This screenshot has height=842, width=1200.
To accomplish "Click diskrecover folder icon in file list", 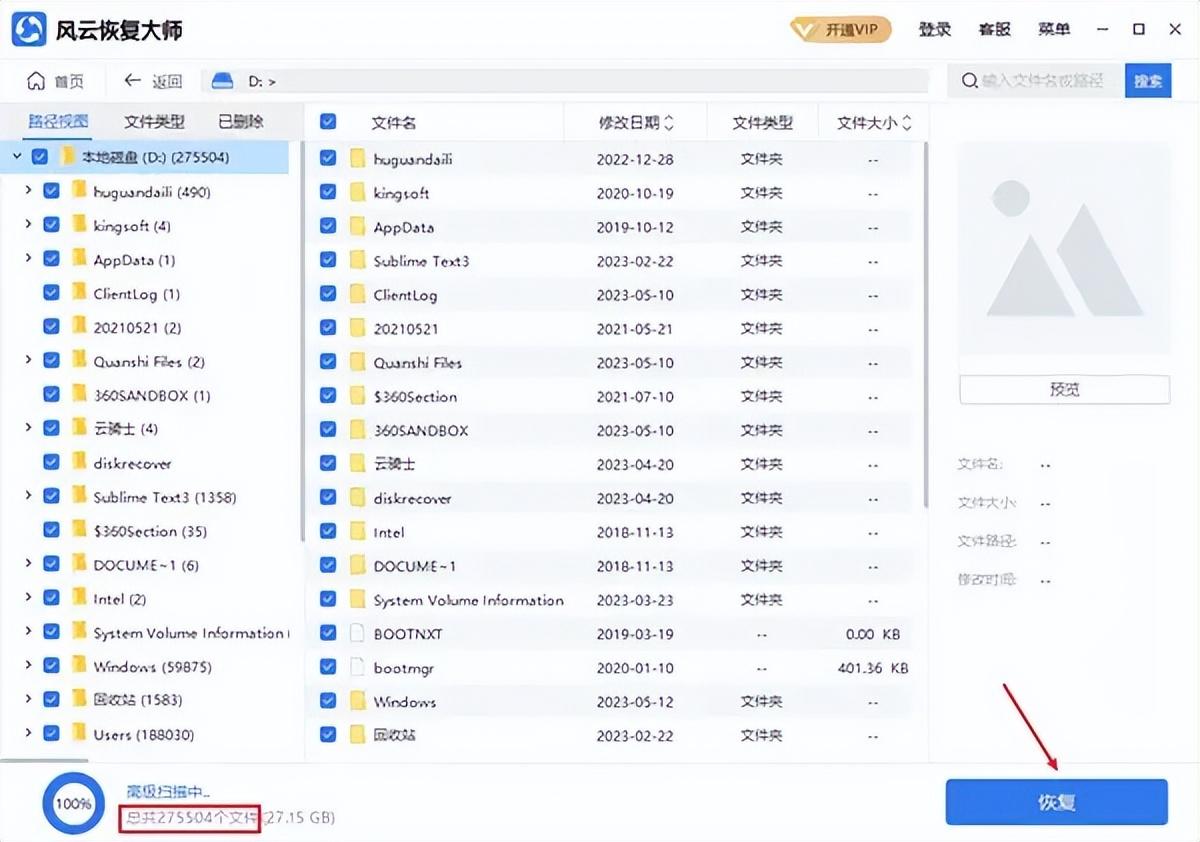I will pos(357,498).
